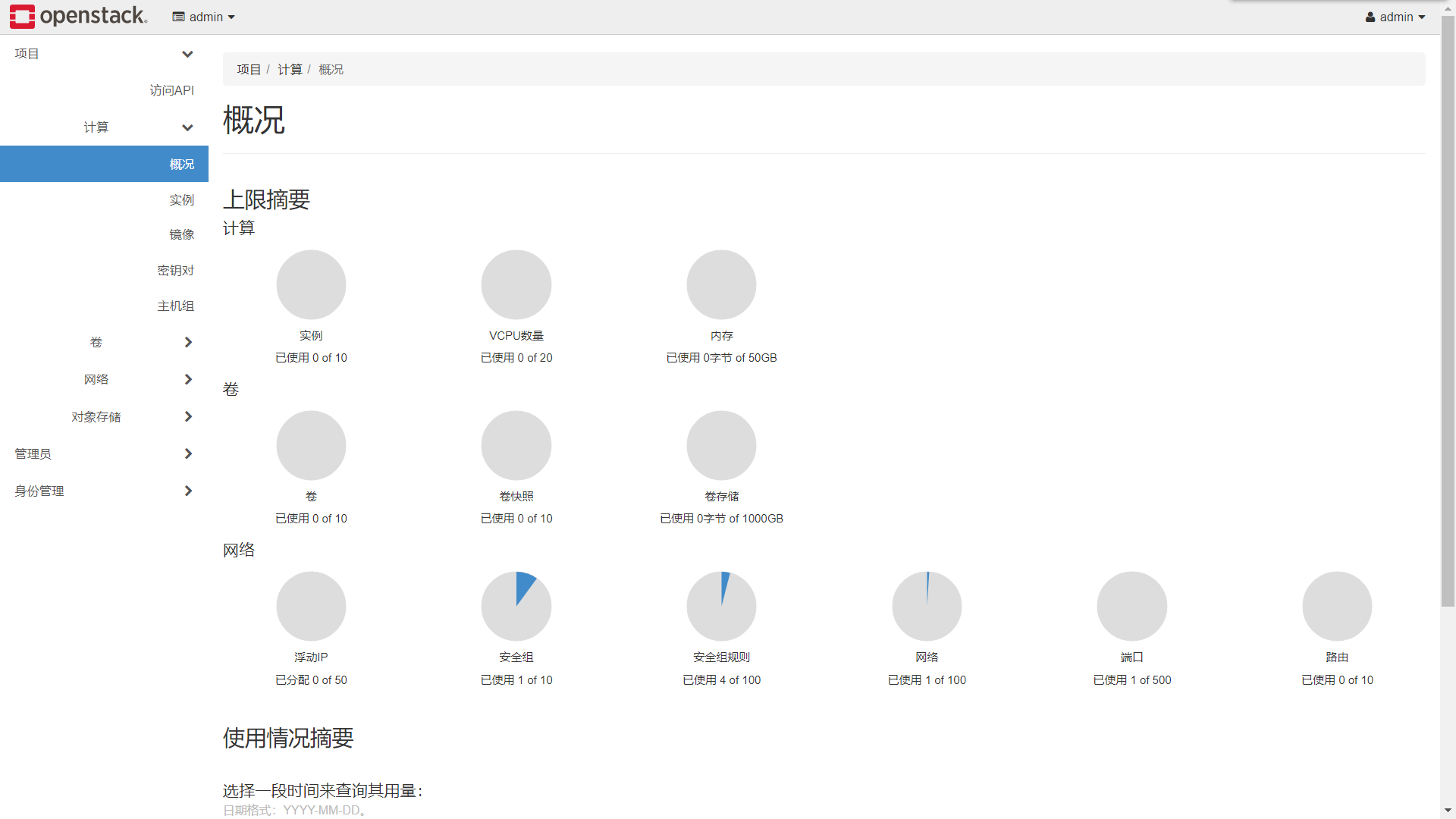Select 实例 in the sidebar

pos(182,199)
